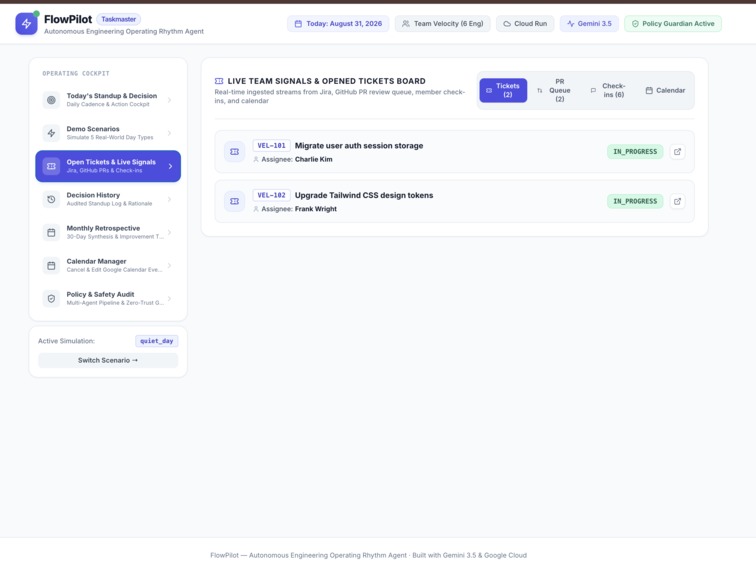756x573 pixels.
Task: Click the Taskmaster badge
Action: (x=119, y=19)
